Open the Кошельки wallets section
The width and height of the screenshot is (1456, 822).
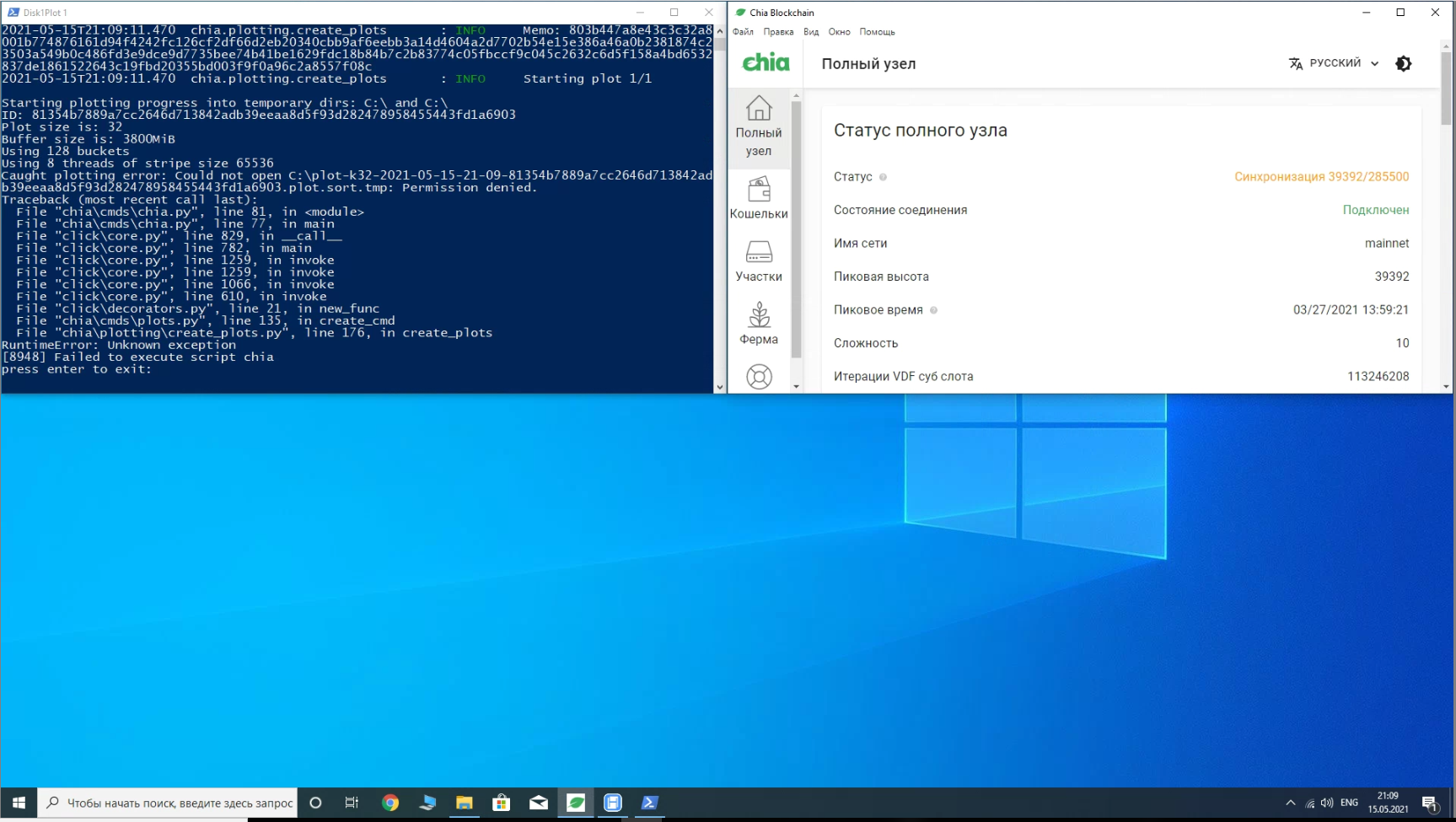pos(759,198)
